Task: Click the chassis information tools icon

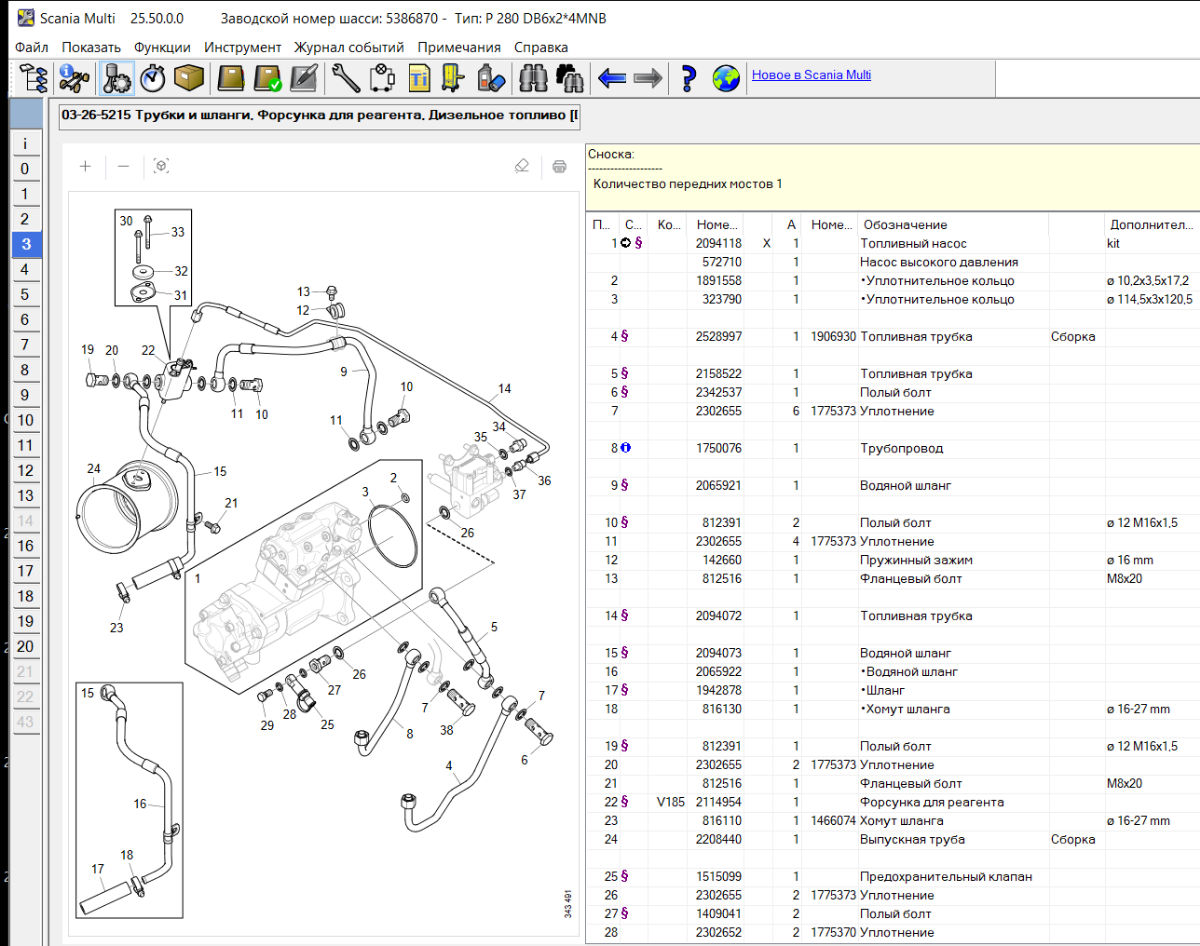Action: [x=74, y=77]
